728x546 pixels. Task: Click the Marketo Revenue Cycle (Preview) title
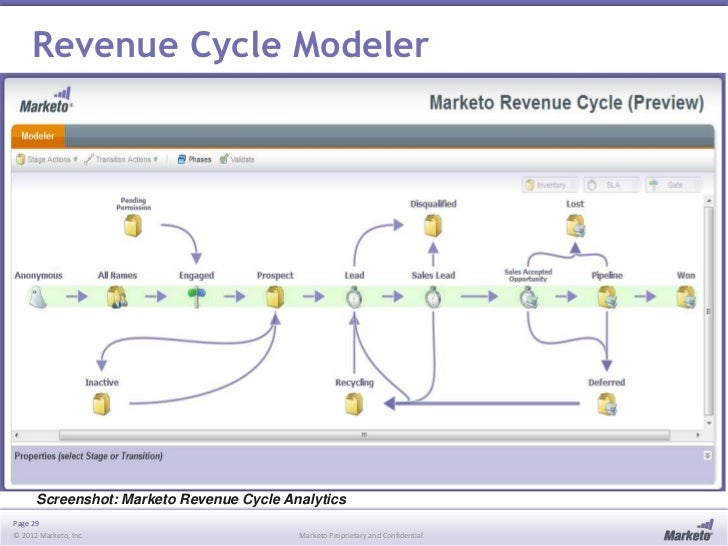566,103
